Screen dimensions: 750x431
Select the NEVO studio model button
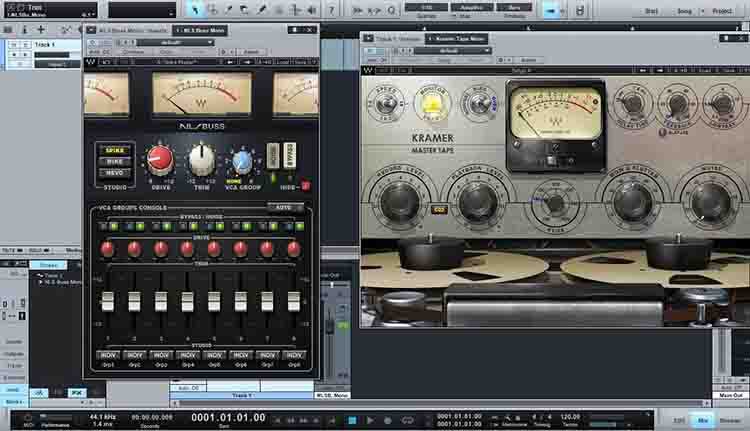(x=115, y=173)
